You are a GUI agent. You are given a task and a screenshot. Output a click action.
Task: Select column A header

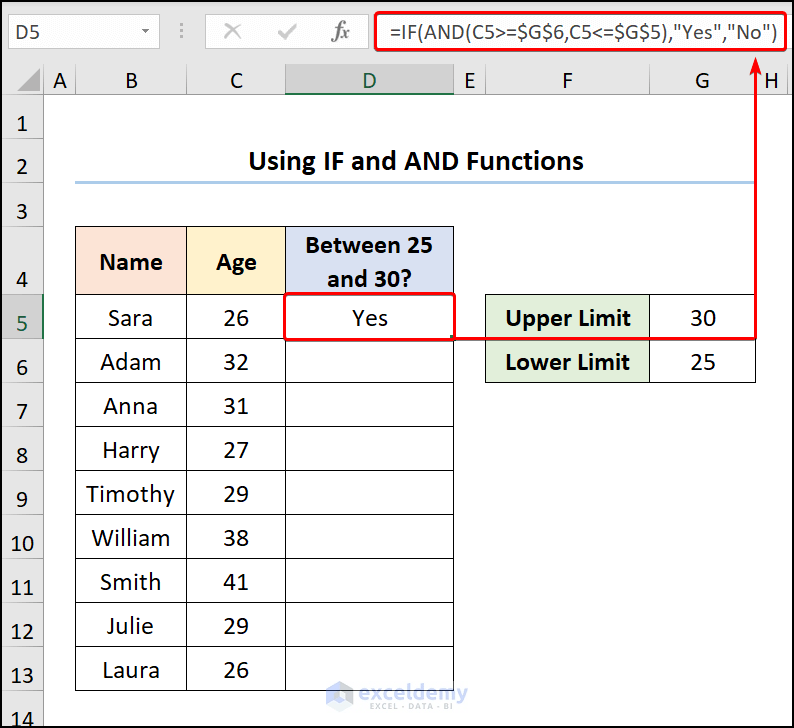[x=60, y=80]
